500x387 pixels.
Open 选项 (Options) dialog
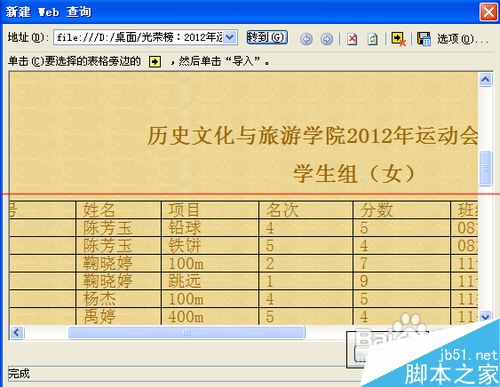[462, 39]
